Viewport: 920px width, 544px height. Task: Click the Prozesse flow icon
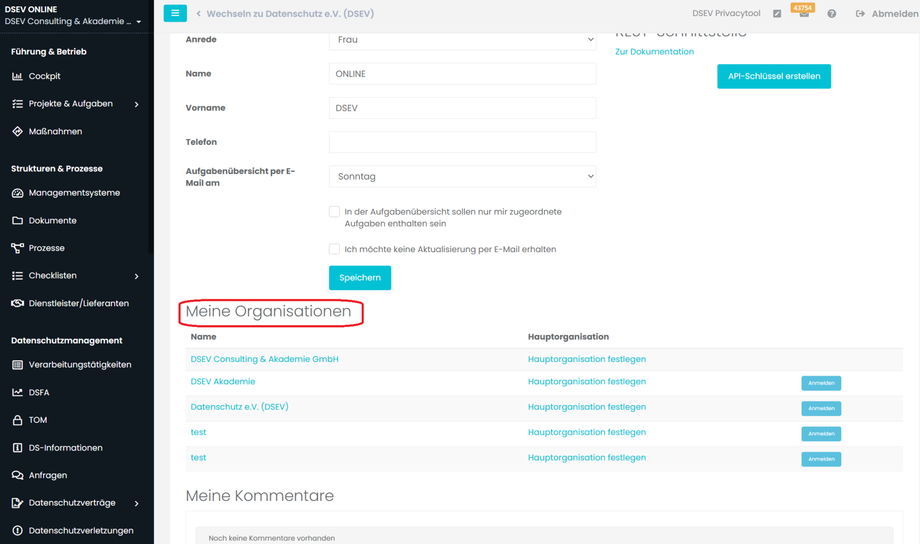click(17, 248)
